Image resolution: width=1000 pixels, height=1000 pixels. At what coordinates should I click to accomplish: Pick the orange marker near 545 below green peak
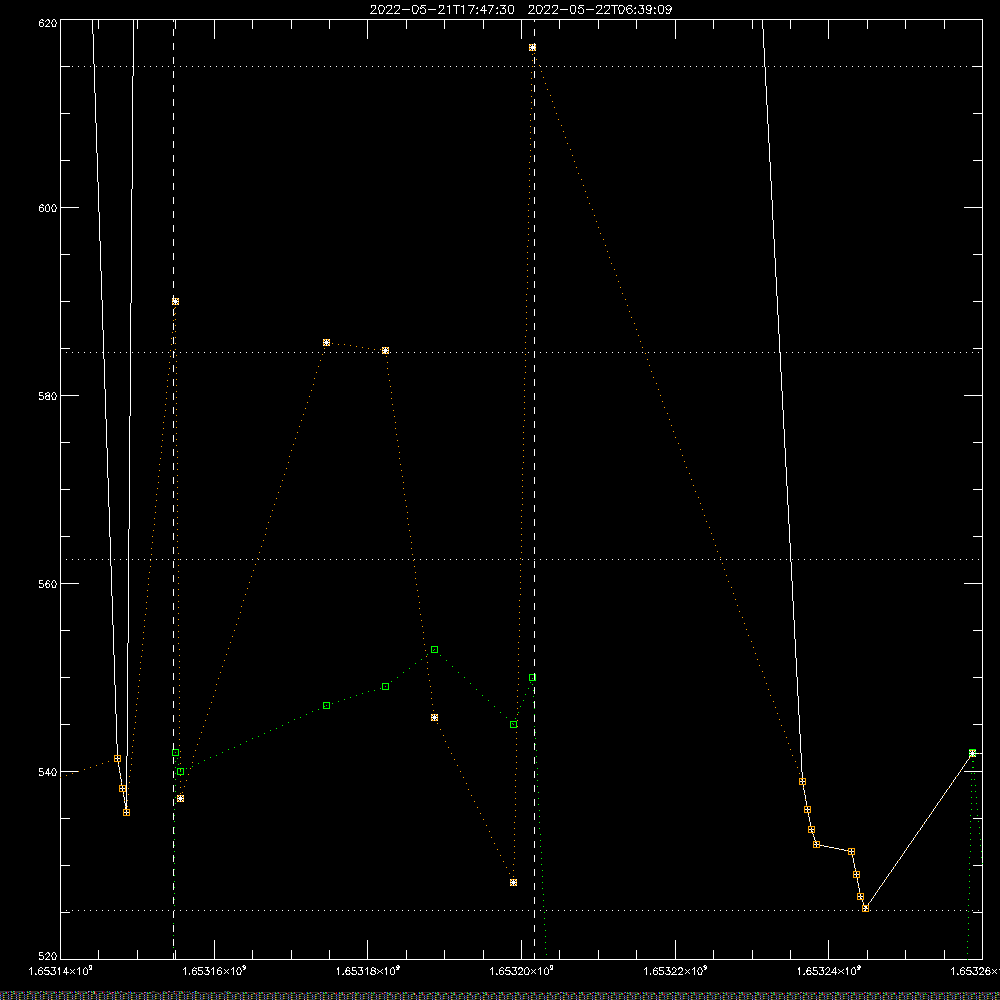point(434,718)
